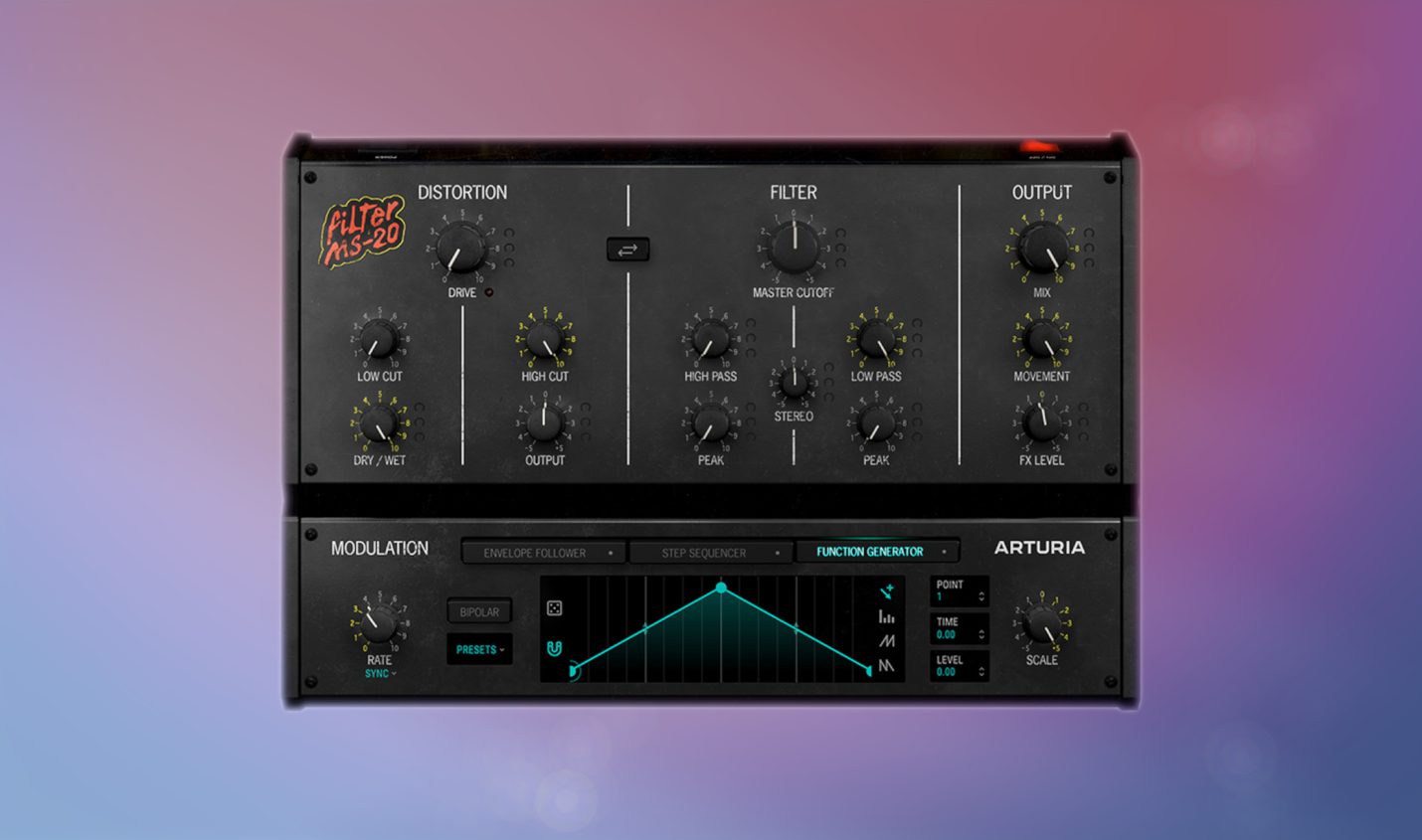Image resolution: width=1422 pixels, height=840 pixels.
Task: Open the Rate Sync mode dropdown
Action: tap(380, 674)
